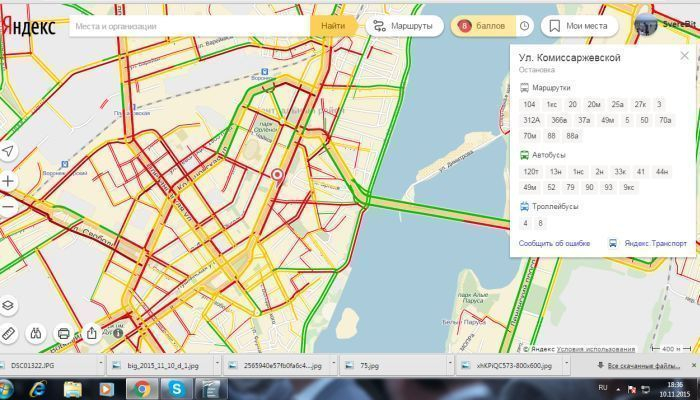Open the Мои места bookmarks
This screenshot has width=700, height=400.
pos(579,25)
